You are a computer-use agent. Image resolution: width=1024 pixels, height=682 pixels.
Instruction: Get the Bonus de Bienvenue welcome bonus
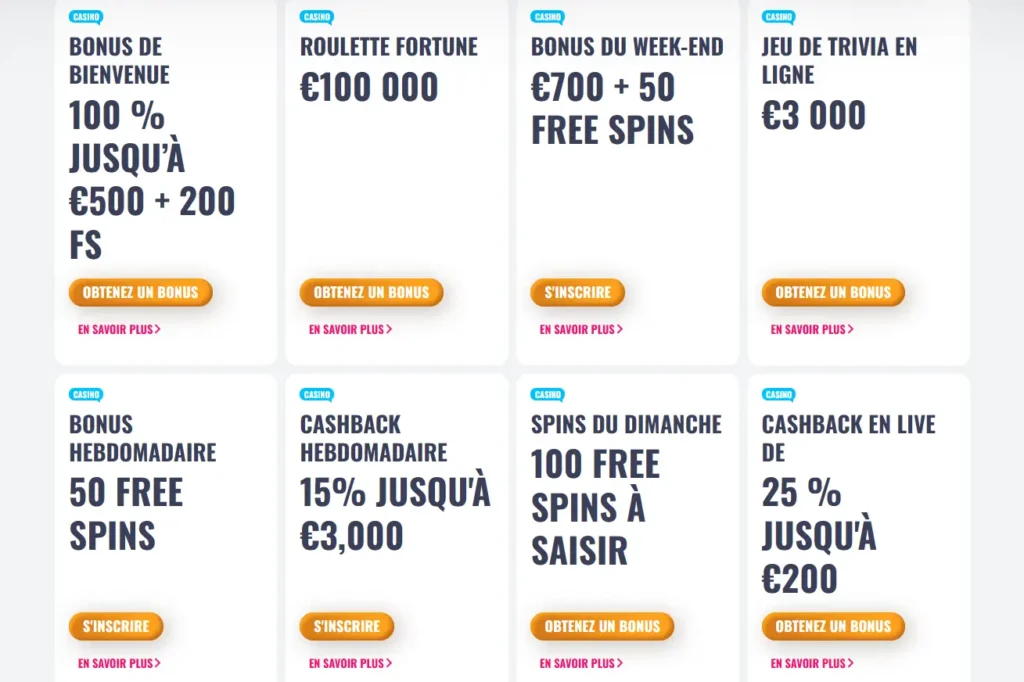[x=140, y=292]
